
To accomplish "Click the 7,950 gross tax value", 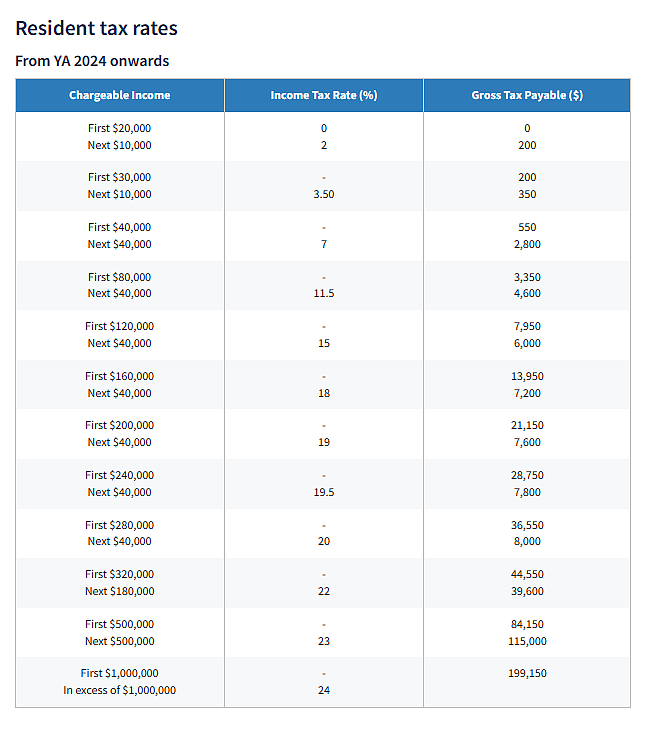I will 527,326.
